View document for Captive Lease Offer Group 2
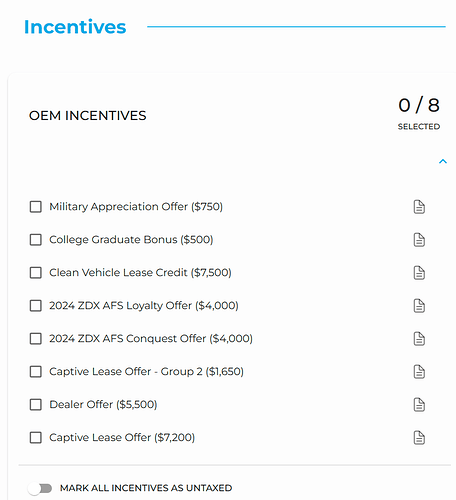This screenshot has height=500, width=456. (419, 372)
